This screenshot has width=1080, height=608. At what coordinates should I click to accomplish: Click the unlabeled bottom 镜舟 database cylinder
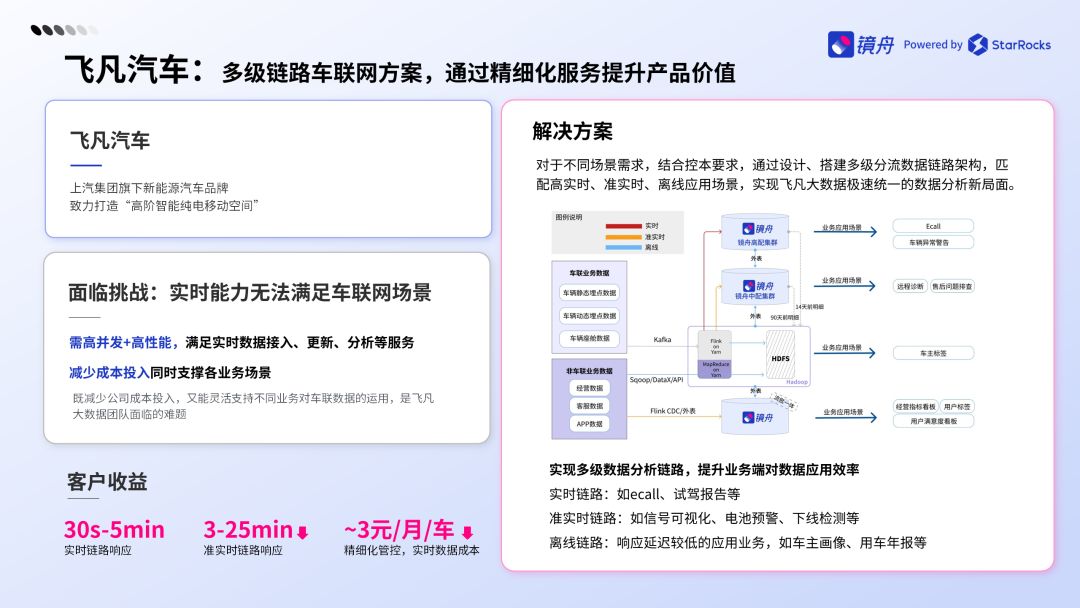coord(755,417)
